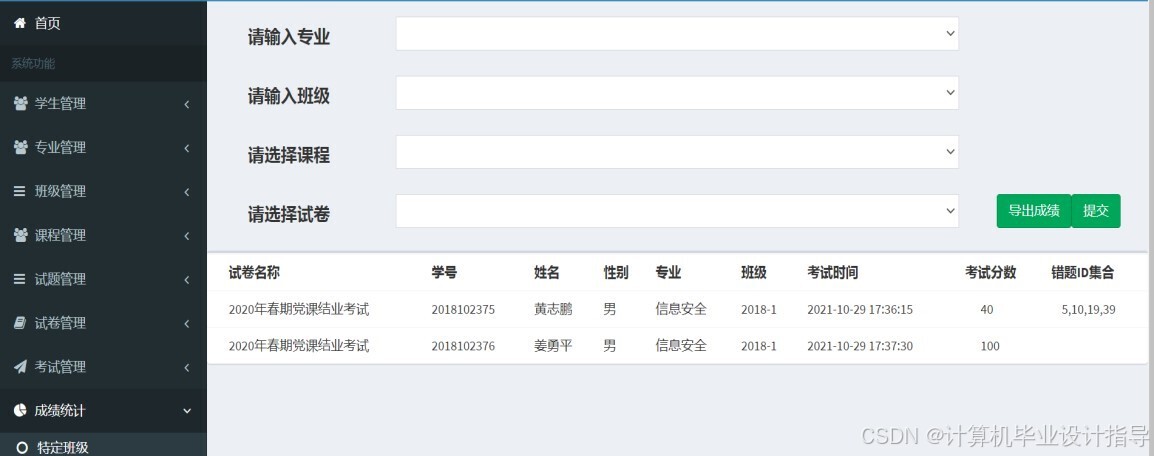Image resolution: width=1154 pixels, height=456 pixels.
Task: Click 2020年春期党课结业考试 in 黄志鹏's row
Action: 299,310
